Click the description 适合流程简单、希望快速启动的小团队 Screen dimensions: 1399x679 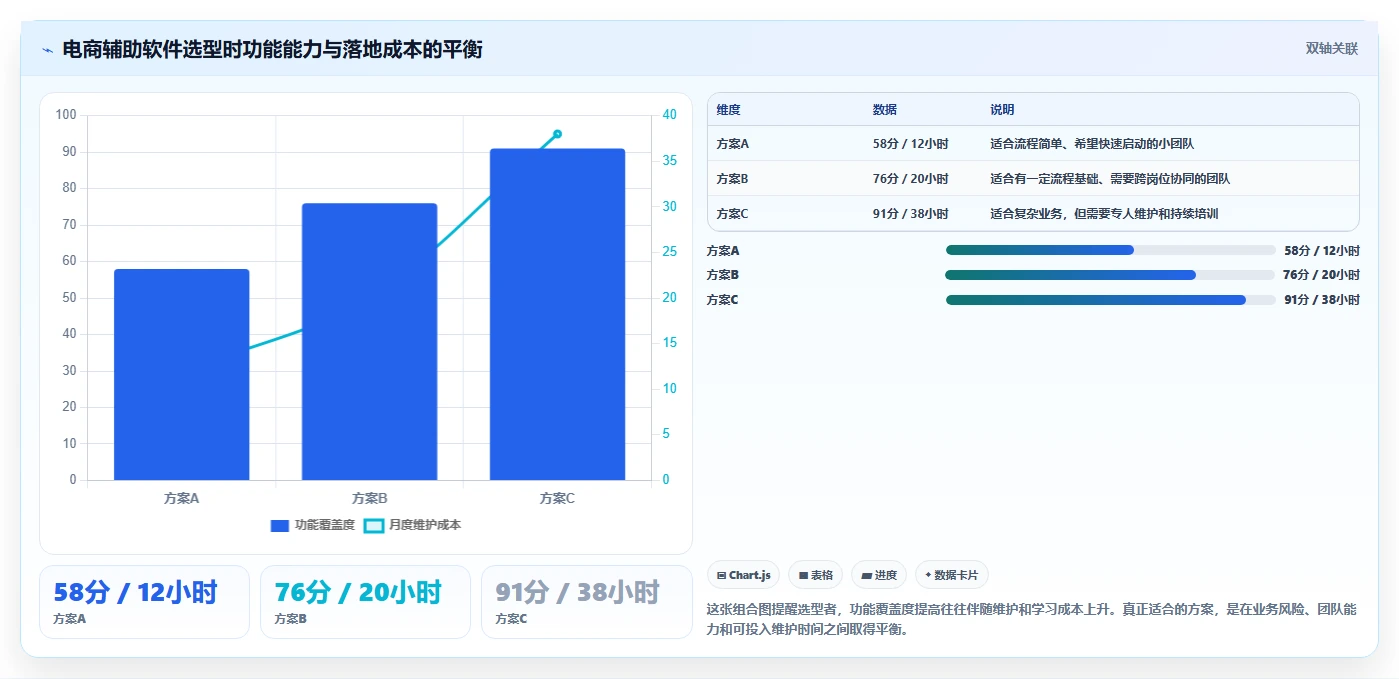[x=1092, y=144]
